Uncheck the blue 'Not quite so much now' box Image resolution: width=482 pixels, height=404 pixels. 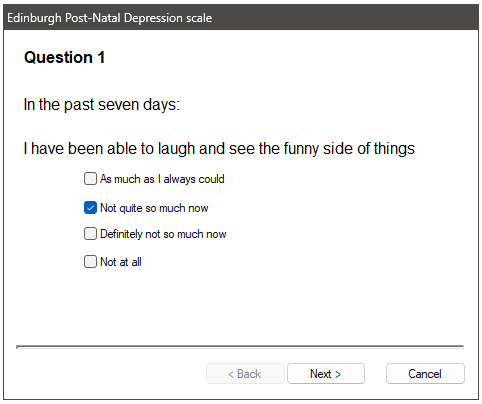point(90,208)
